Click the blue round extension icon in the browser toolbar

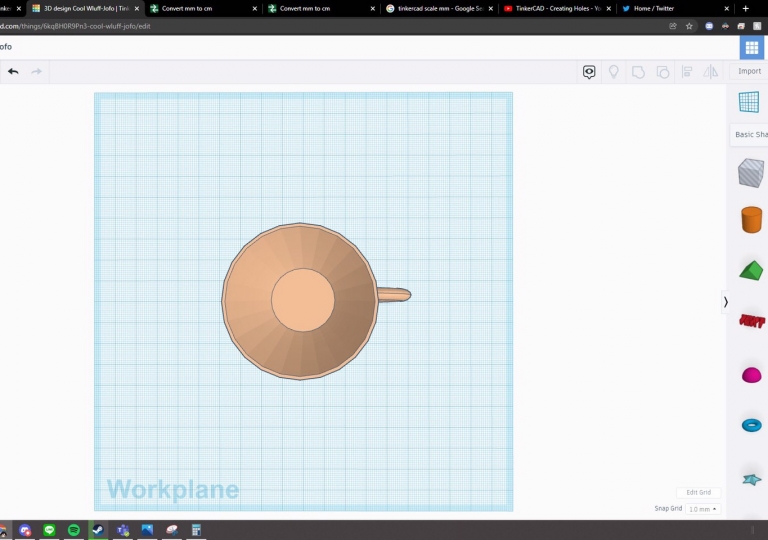click(709, 26)
